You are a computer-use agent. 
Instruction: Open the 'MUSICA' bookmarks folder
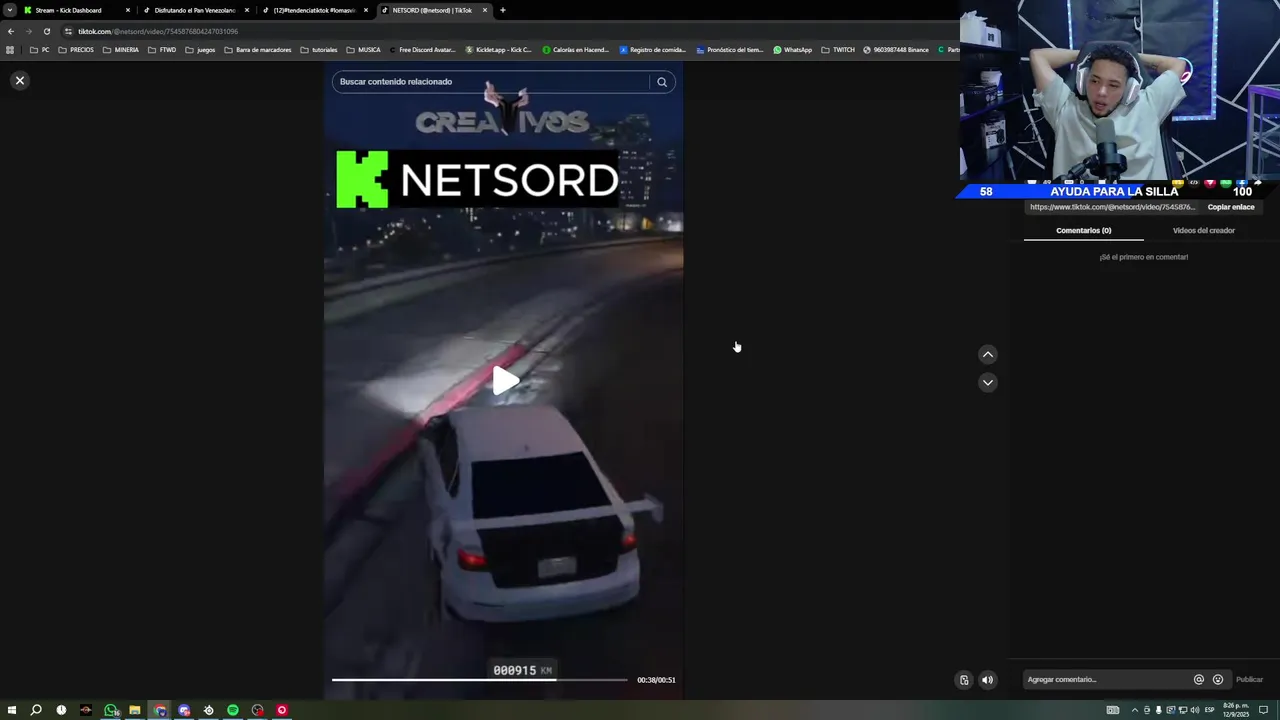(x=363, y=50)
